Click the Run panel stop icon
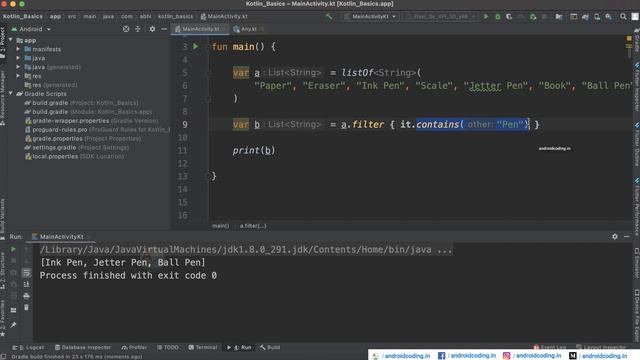Image resolution: width=640 pixels, height=360 pixels. (x=13, y=261)
